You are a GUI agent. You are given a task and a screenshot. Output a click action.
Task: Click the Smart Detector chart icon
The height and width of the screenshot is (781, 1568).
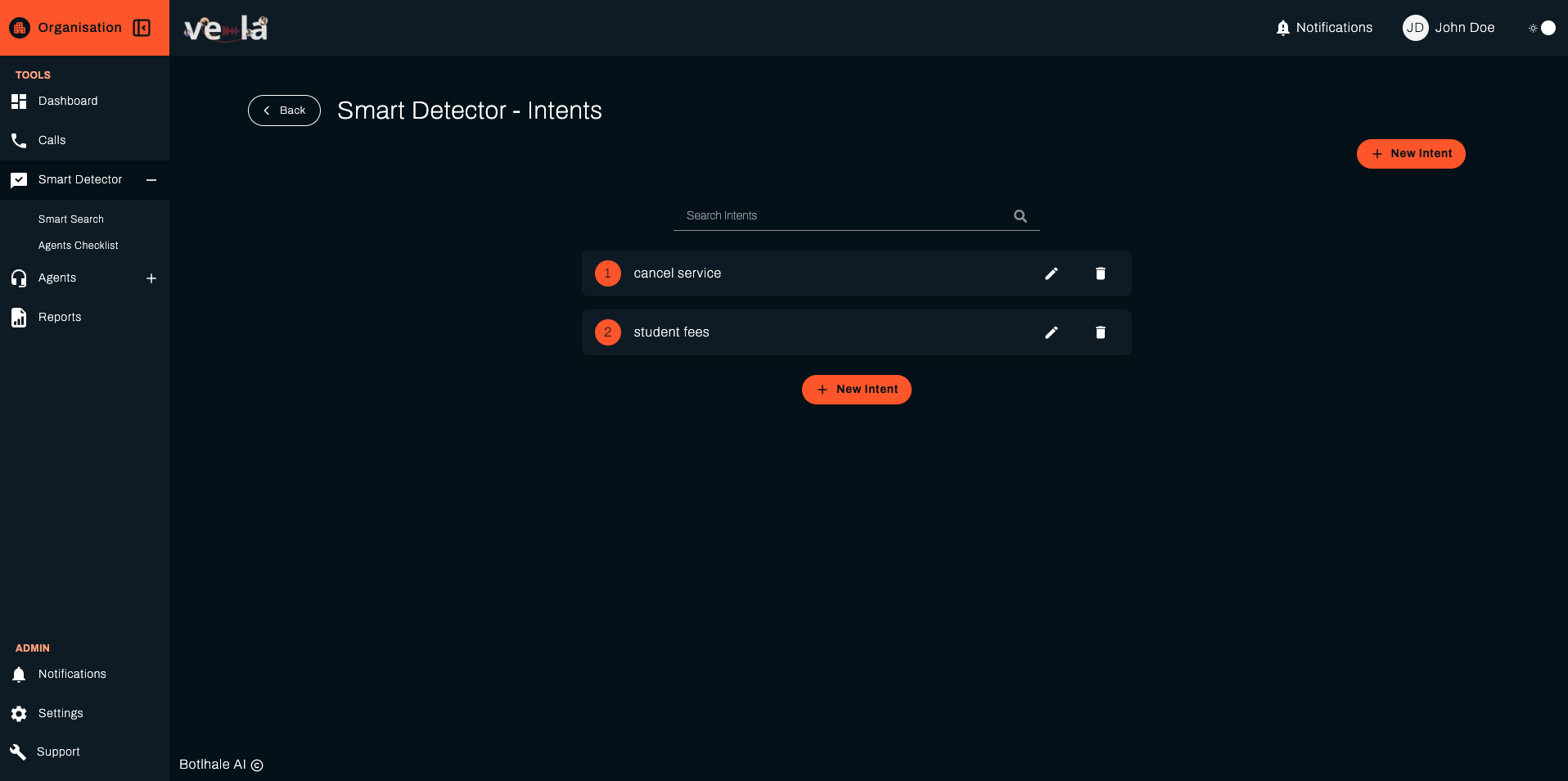click(19, 180)
